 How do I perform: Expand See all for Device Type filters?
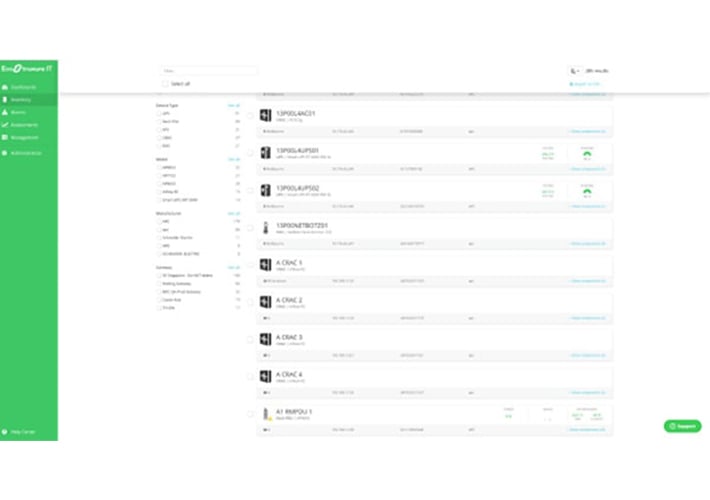[234, 106]
